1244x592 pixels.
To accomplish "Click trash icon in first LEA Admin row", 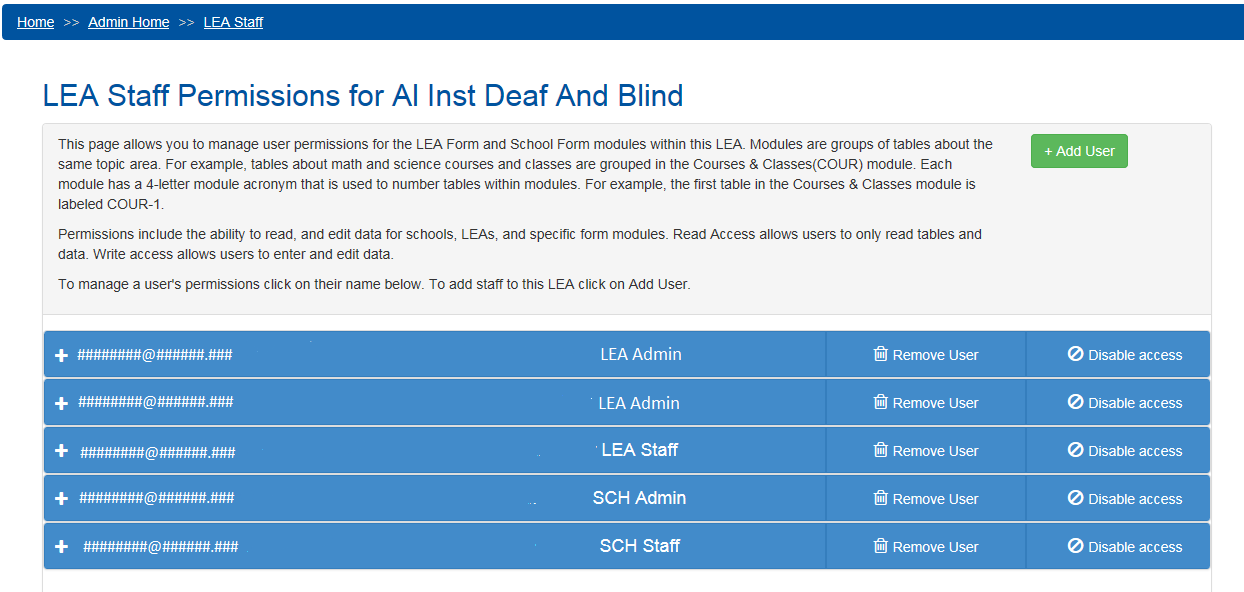I will pyautogui.click(x=880, y=354).
